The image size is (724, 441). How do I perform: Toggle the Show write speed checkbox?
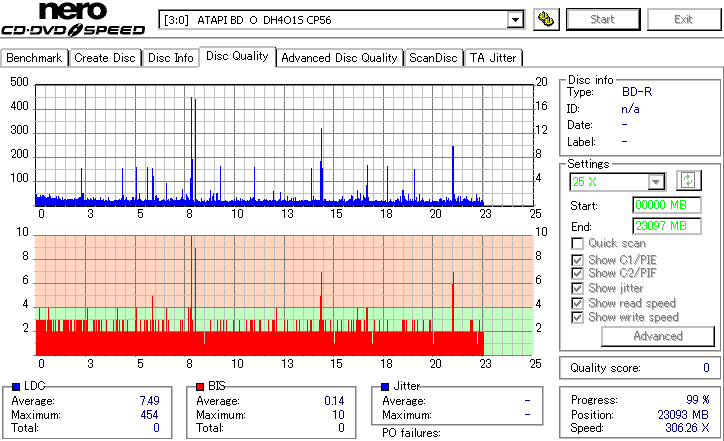tap(577, 318)
